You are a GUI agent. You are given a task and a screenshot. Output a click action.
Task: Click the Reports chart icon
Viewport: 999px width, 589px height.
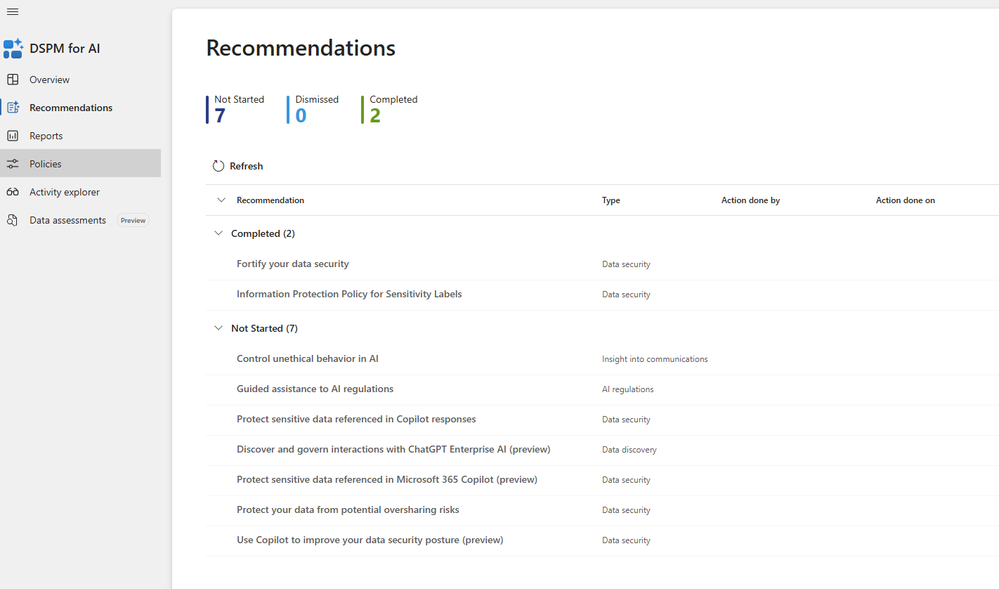click(13, 136)
